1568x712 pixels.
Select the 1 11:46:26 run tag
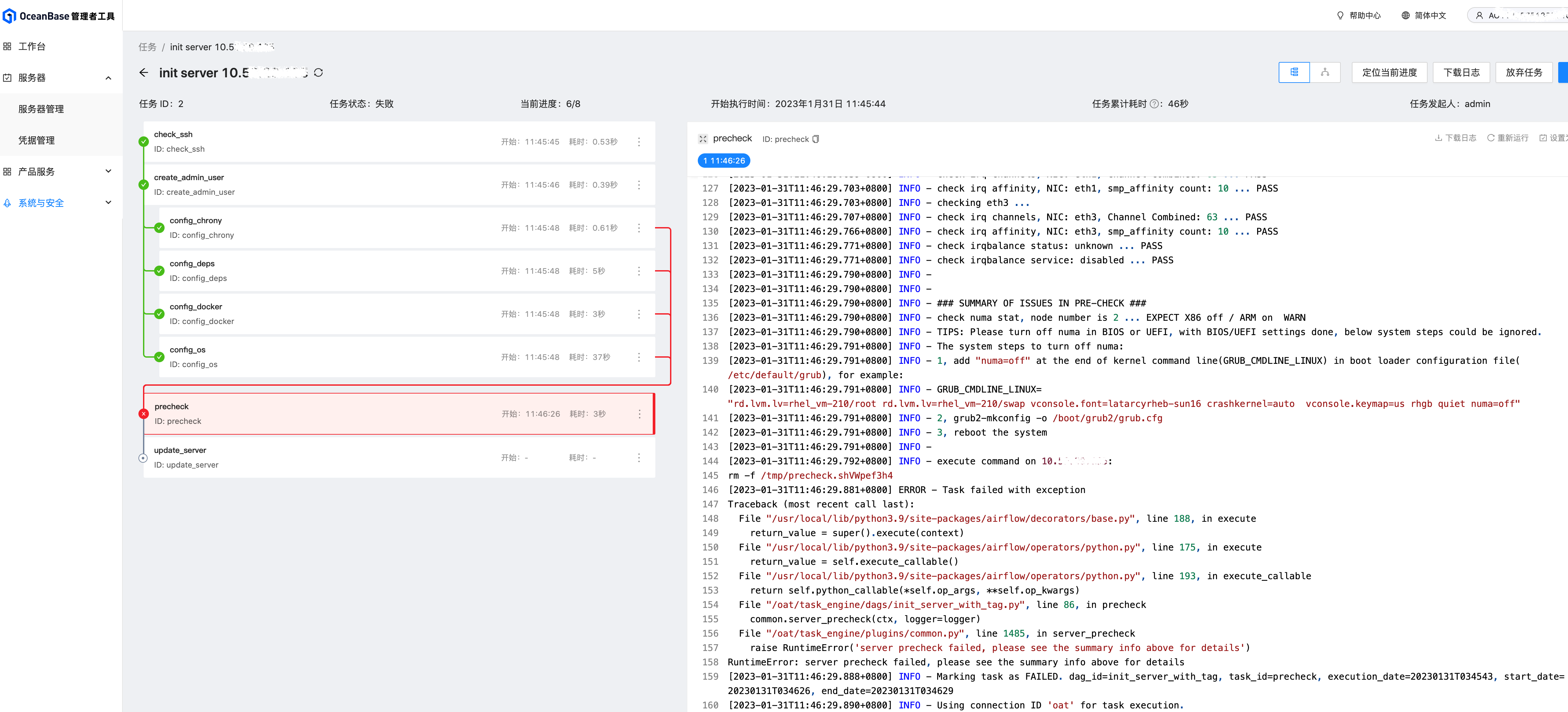(x=724, y=161)
